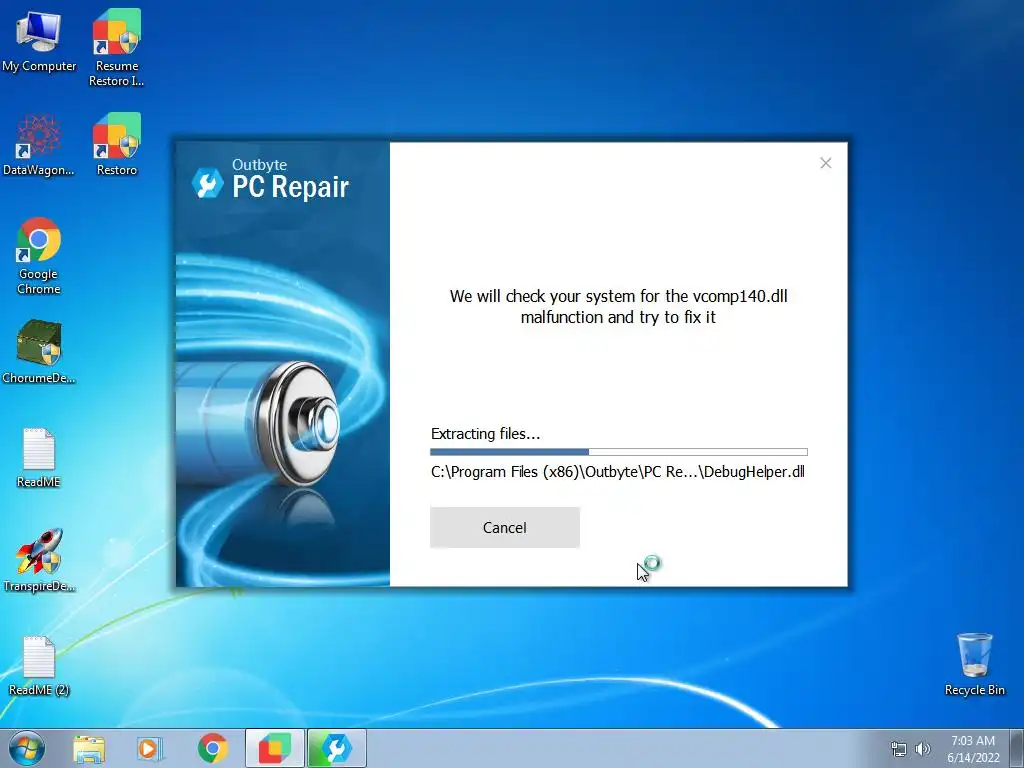Image resolution: width=1024 pixels, height=768 pixels.
Task: Click the network tray icon
Action: (899, 750)
